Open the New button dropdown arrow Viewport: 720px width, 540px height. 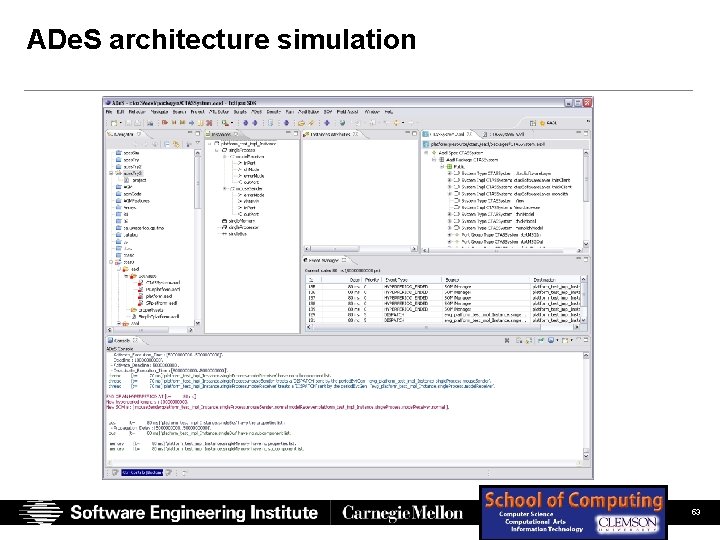120,123
